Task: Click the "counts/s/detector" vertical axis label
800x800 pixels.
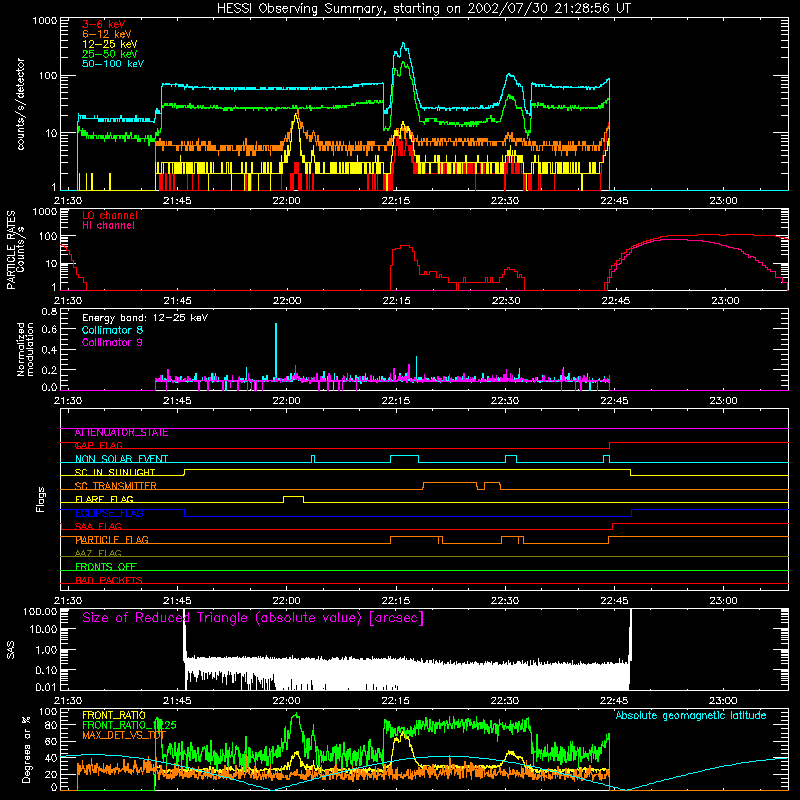Action: pyautogui.click(x=21, y=104)
